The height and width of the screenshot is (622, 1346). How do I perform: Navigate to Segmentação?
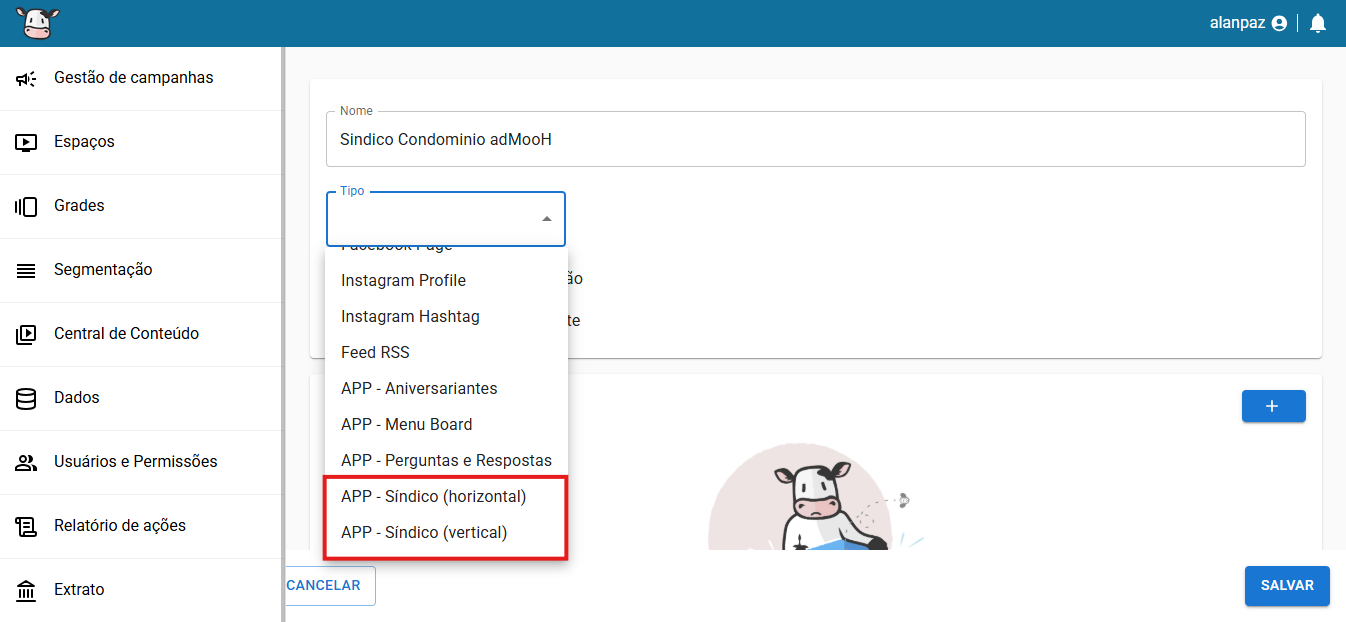pos(140,270)
